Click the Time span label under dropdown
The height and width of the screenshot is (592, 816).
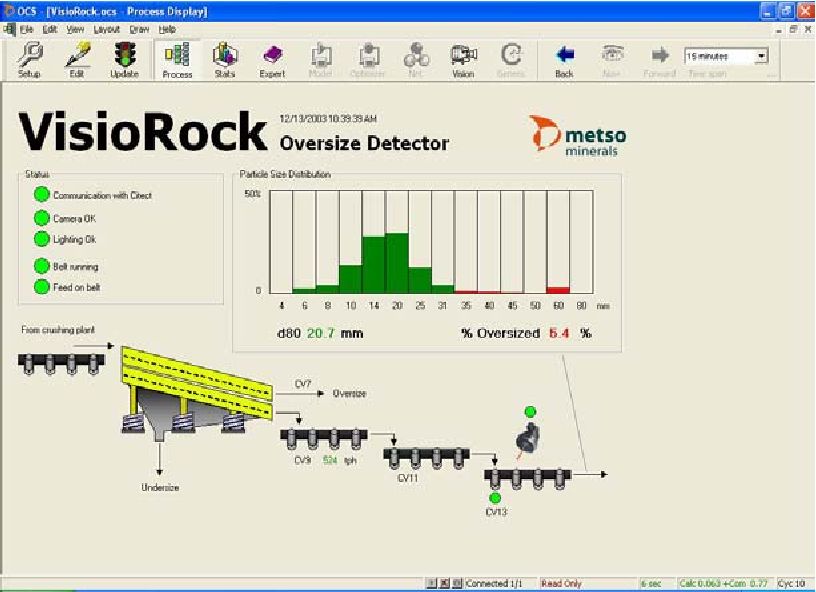(x=708, y=74)
